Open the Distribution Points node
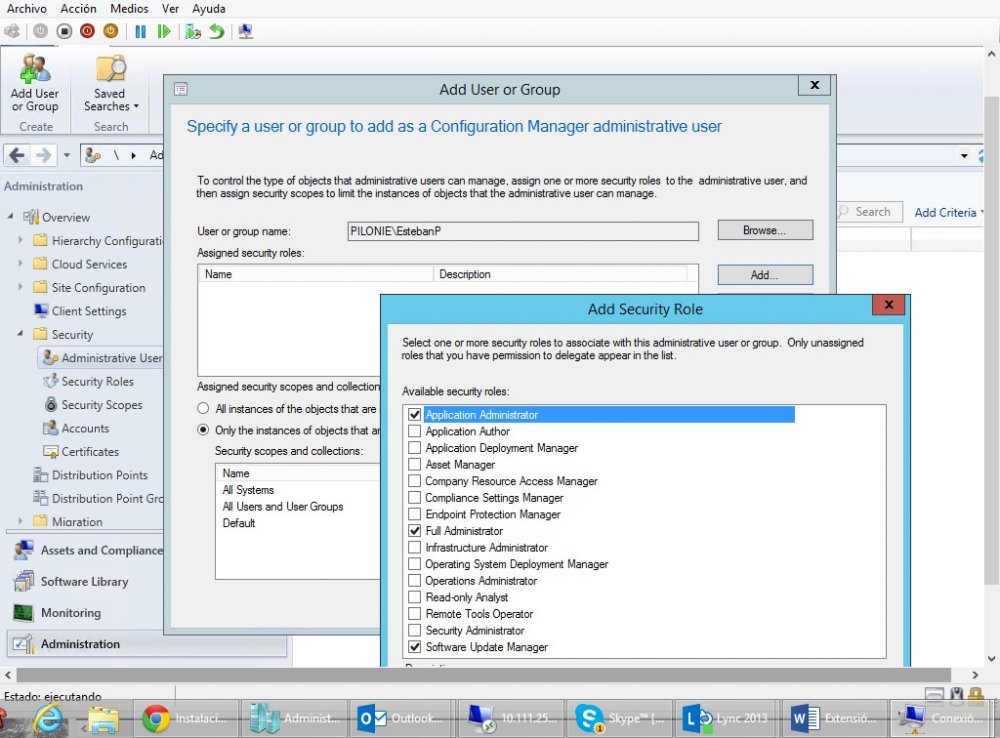This screenshot has width=1000, height=738. point(91,475)
